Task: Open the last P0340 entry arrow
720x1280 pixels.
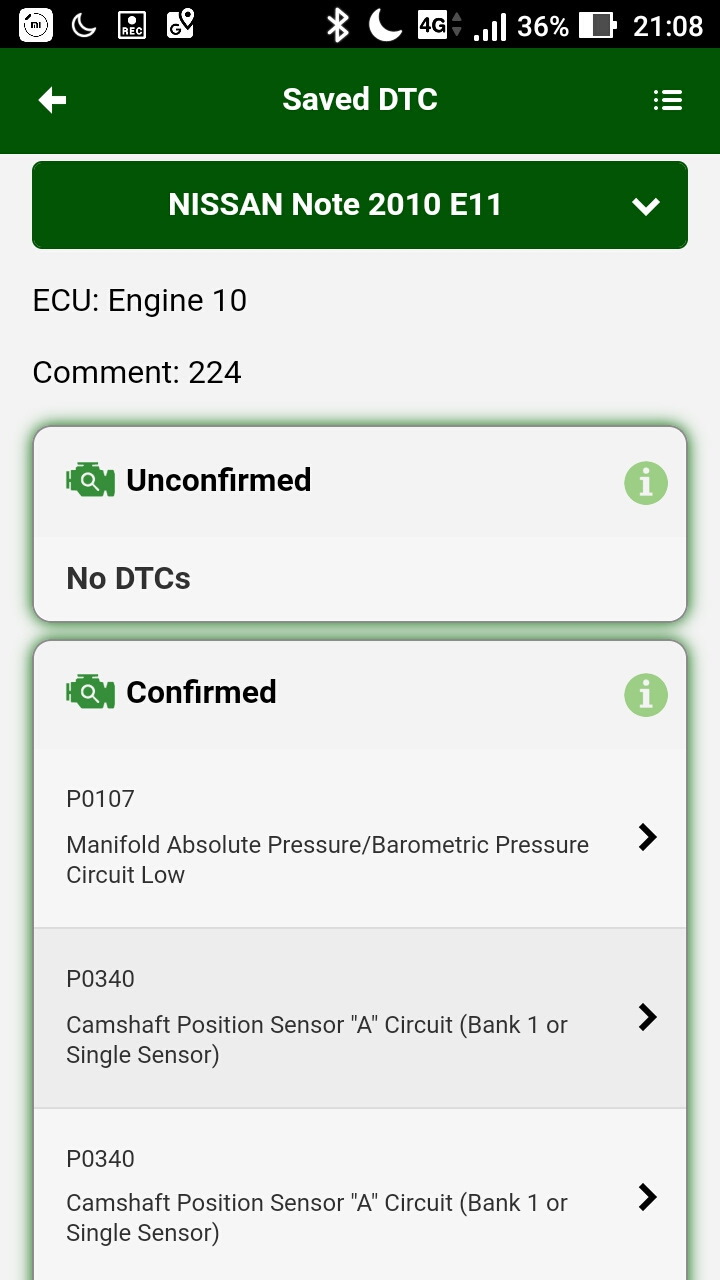Action: point(648,1197)
